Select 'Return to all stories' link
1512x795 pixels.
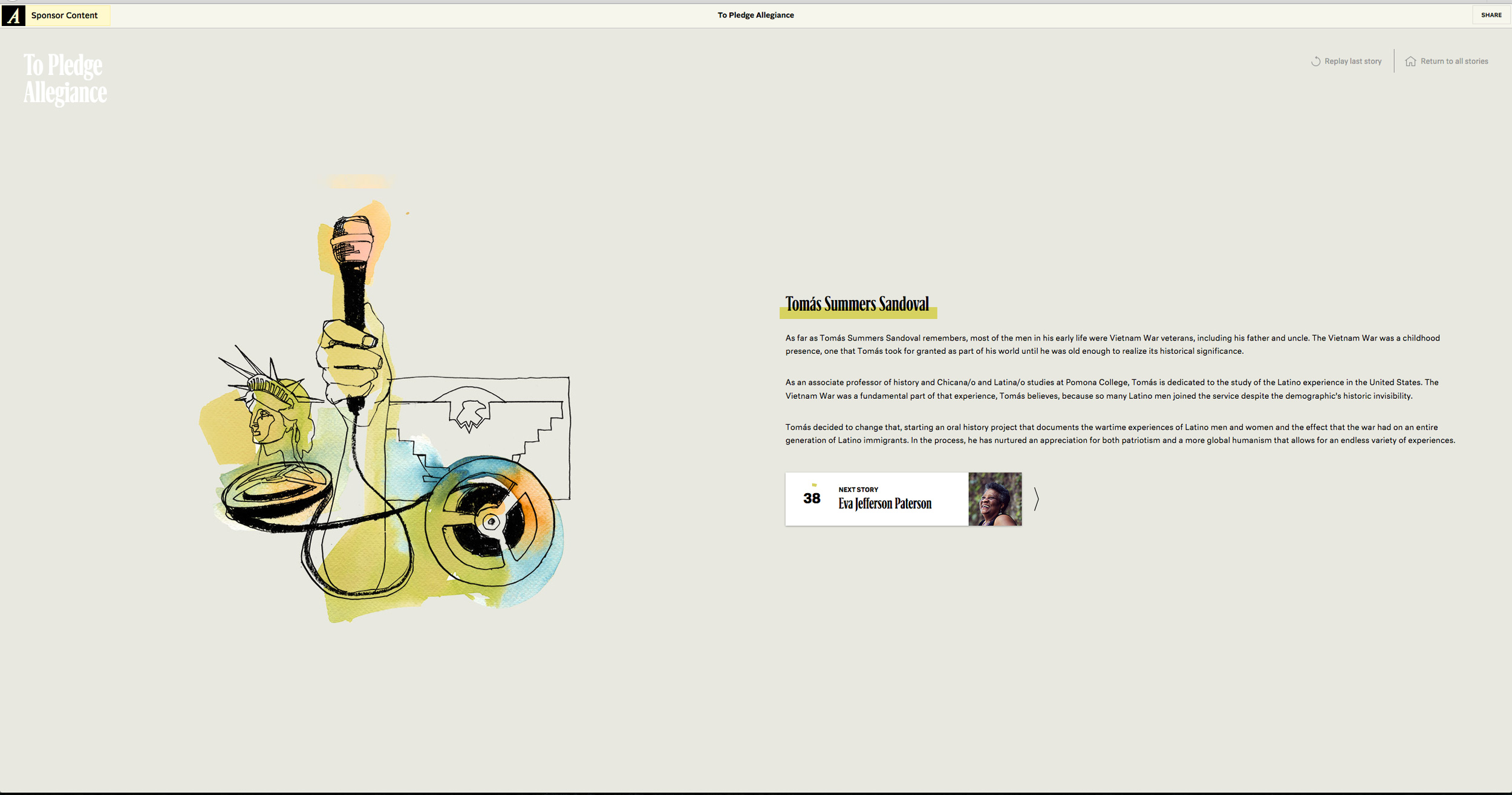[1454, 61]
